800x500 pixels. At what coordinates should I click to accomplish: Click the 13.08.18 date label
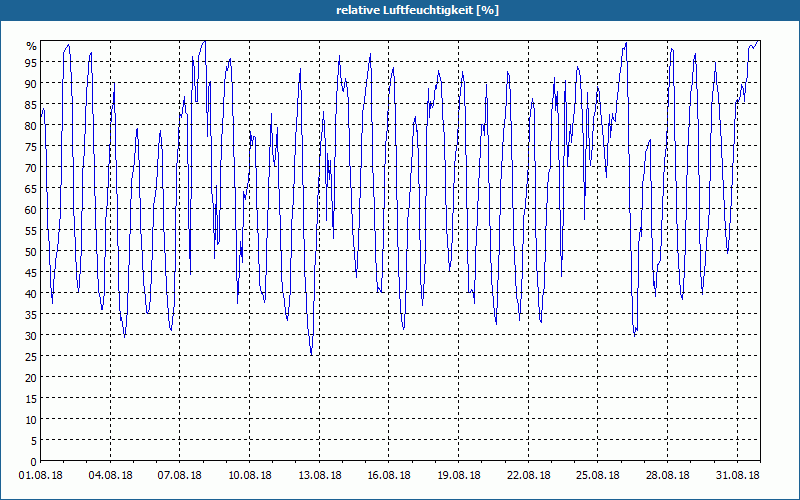319,475
